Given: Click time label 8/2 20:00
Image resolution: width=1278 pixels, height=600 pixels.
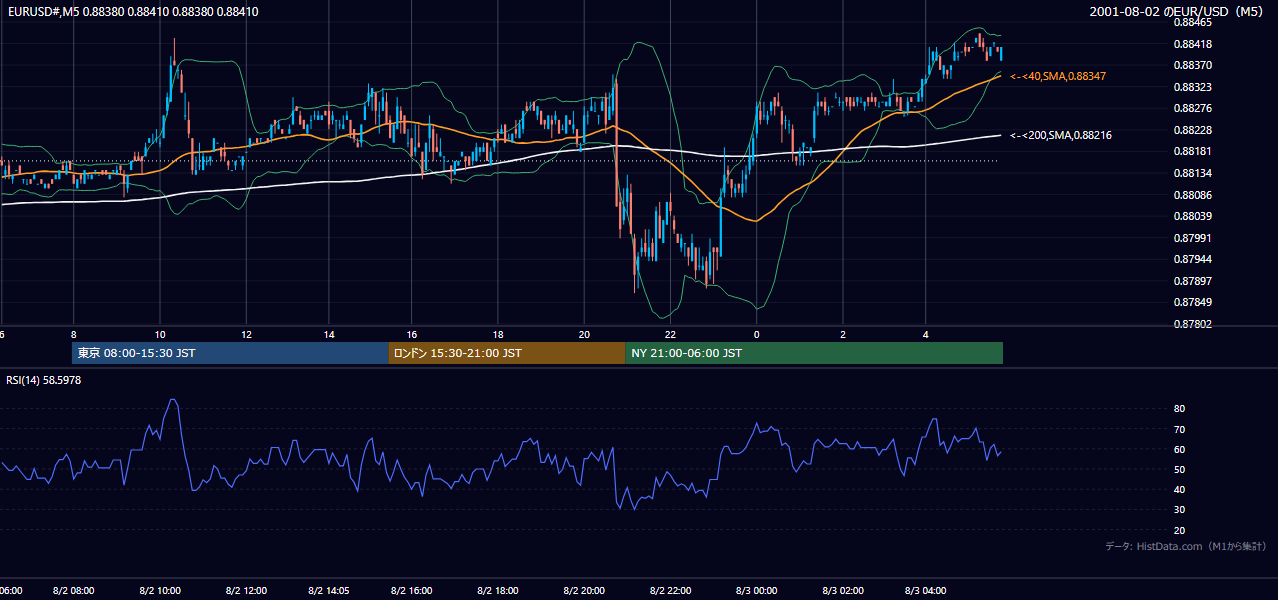Looking at the screenshot, I should click(584, 590).
